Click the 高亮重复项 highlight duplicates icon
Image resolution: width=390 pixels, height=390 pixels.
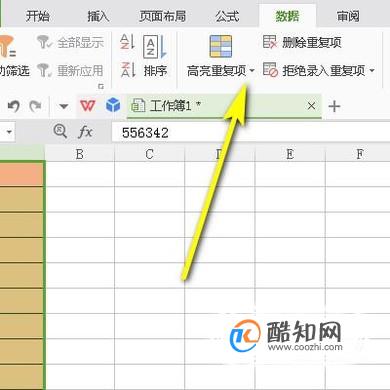coord(221,46)
